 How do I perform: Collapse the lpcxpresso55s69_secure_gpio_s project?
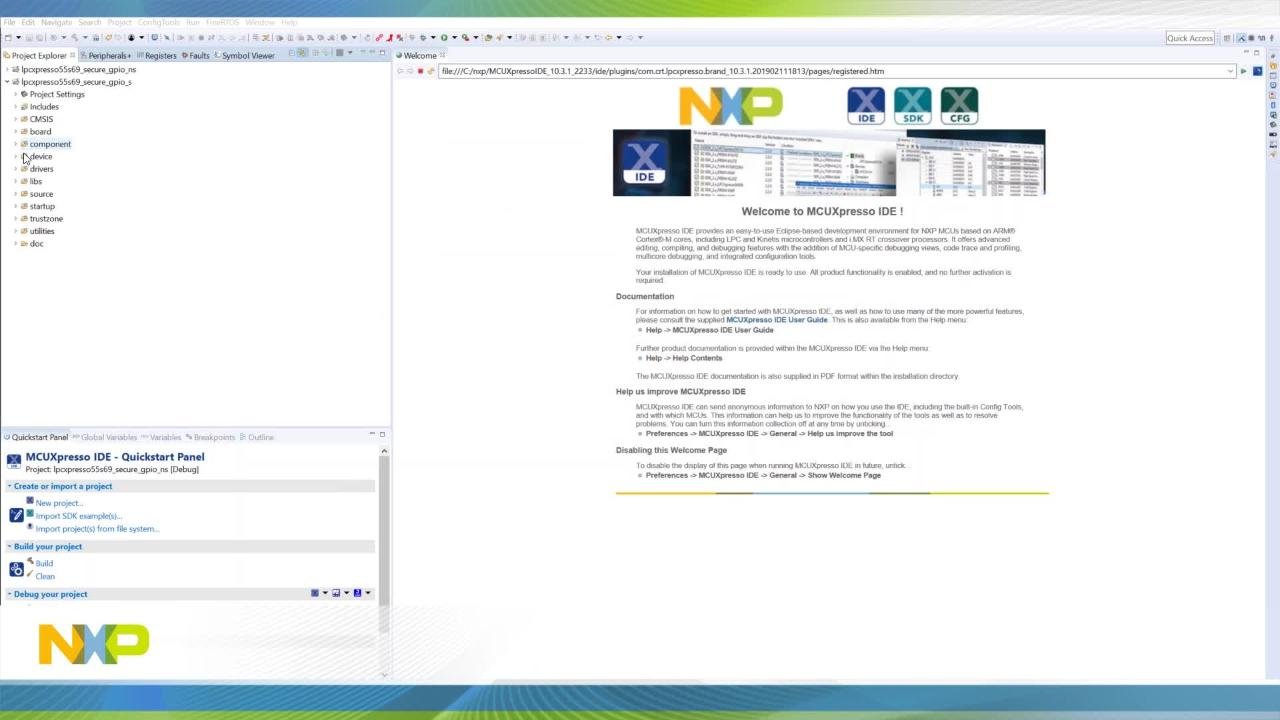(x=7, y=82)
